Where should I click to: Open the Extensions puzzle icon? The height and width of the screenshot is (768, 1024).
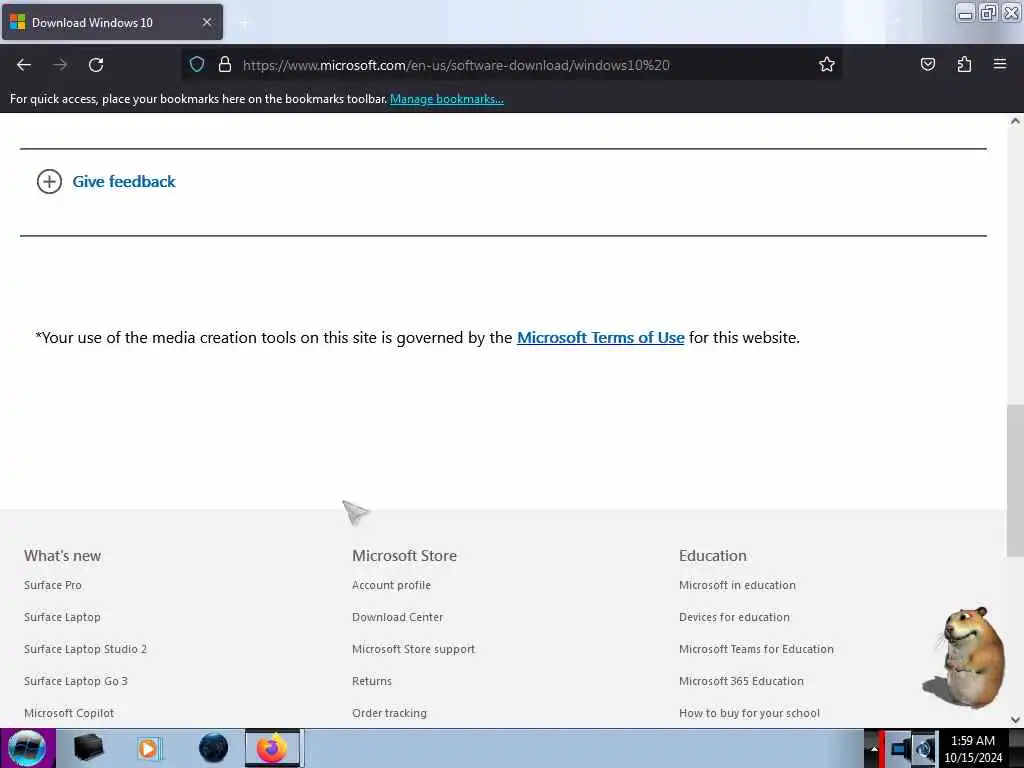tap(964, 64)
